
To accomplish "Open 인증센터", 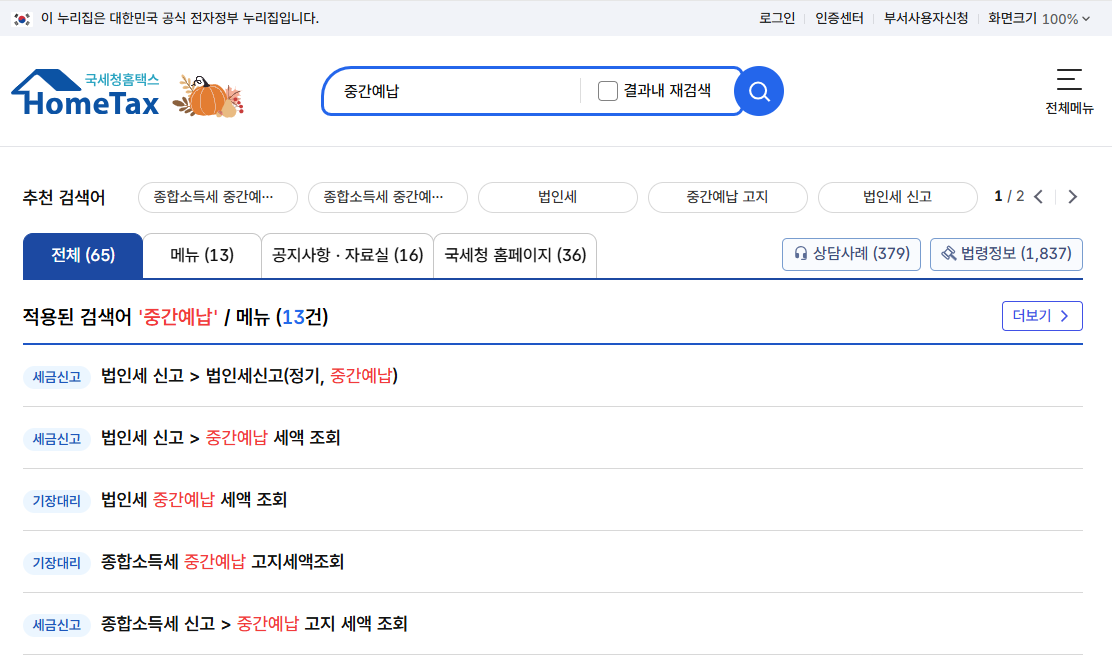I will click(838, 17).
